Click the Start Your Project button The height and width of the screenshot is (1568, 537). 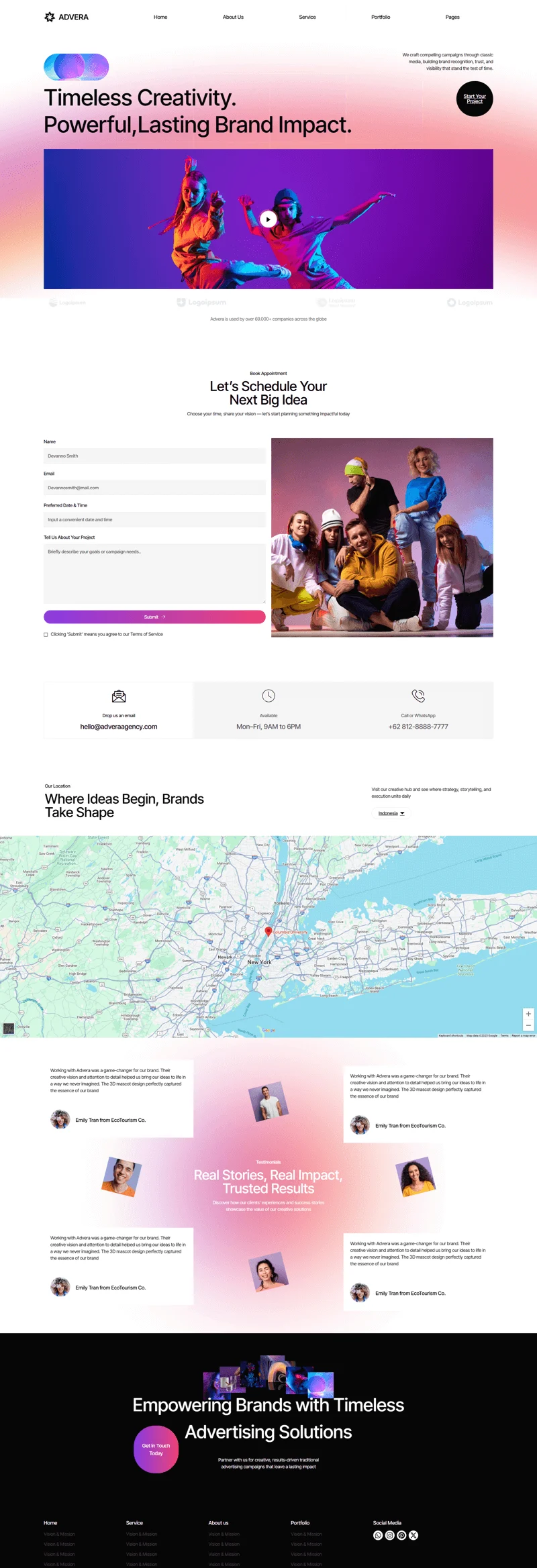(475, 99)
